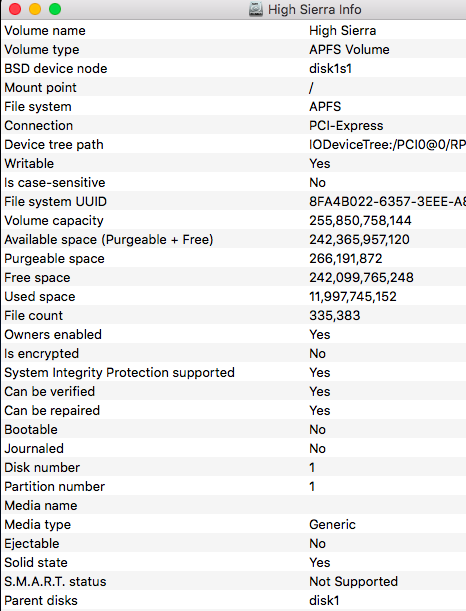This screenshot has width=466, height=611.
Task: Select the Mount point row
Action: pos(234,87)
